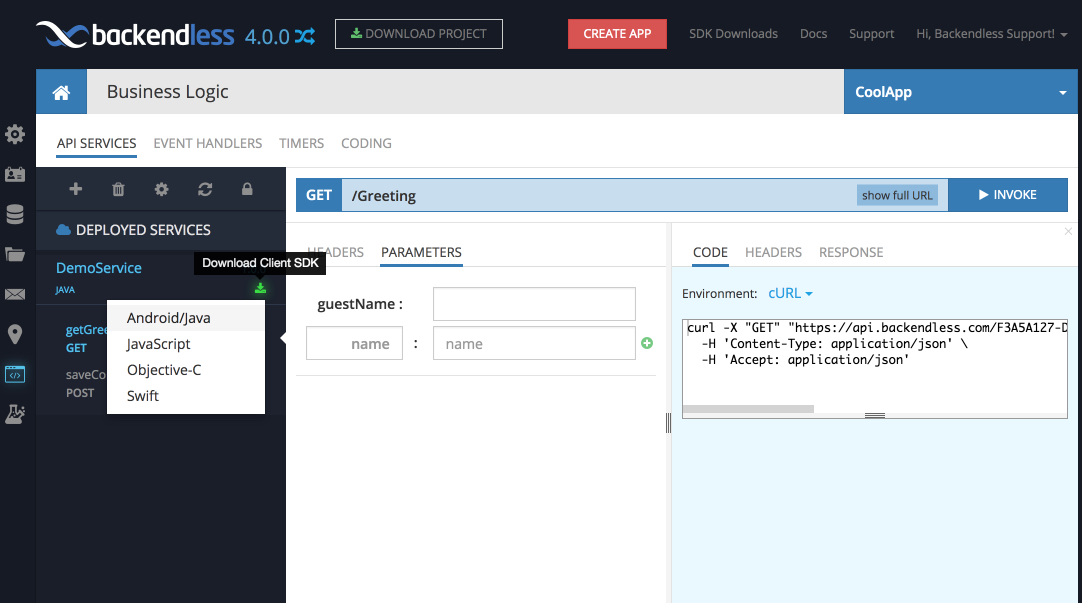Click the Business Logic heading
This screenshot has height=603, width=1082.
(168, 92)
